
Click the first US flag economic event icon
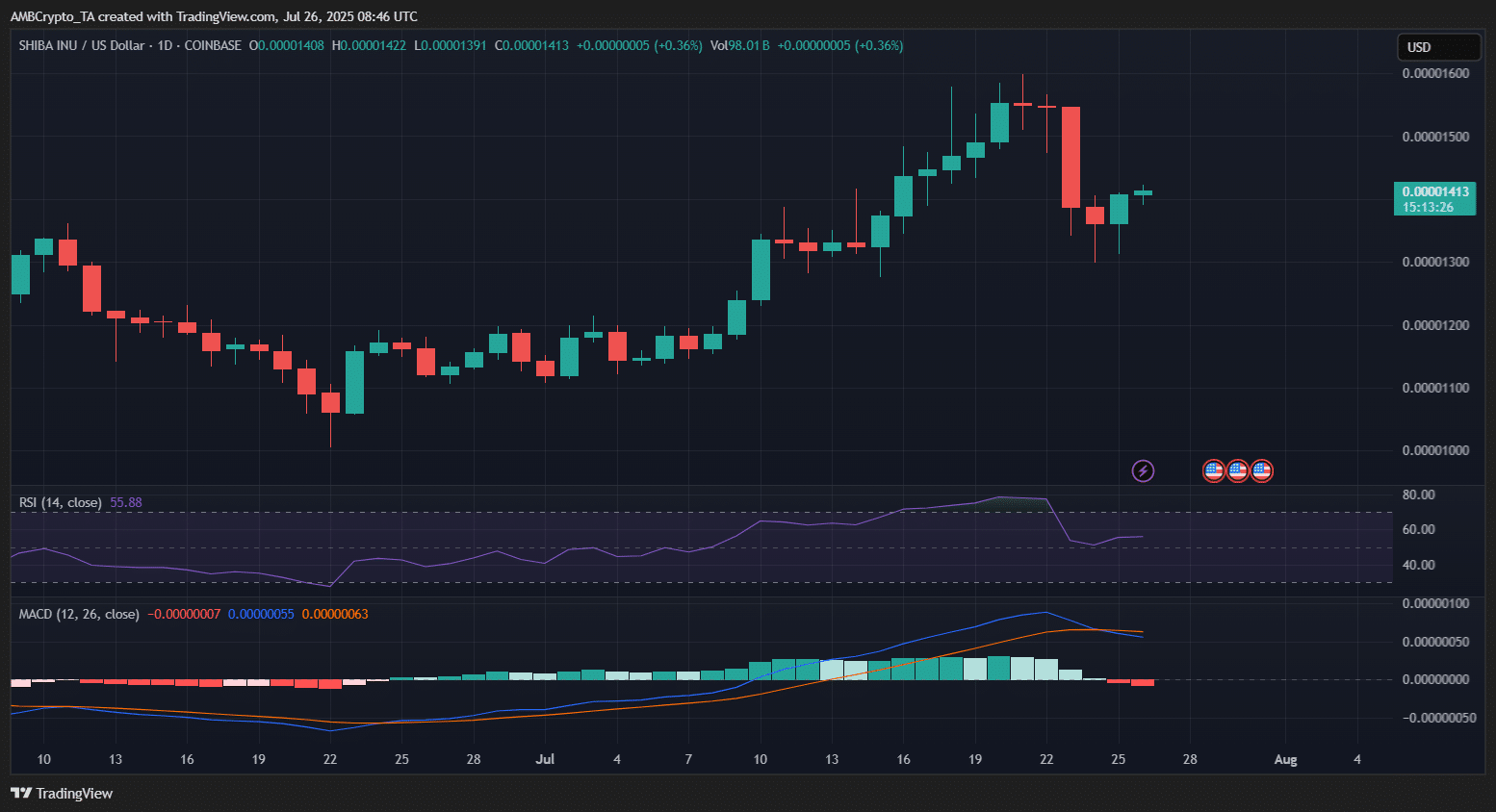pyautogui.click(x=1214, y=470)
